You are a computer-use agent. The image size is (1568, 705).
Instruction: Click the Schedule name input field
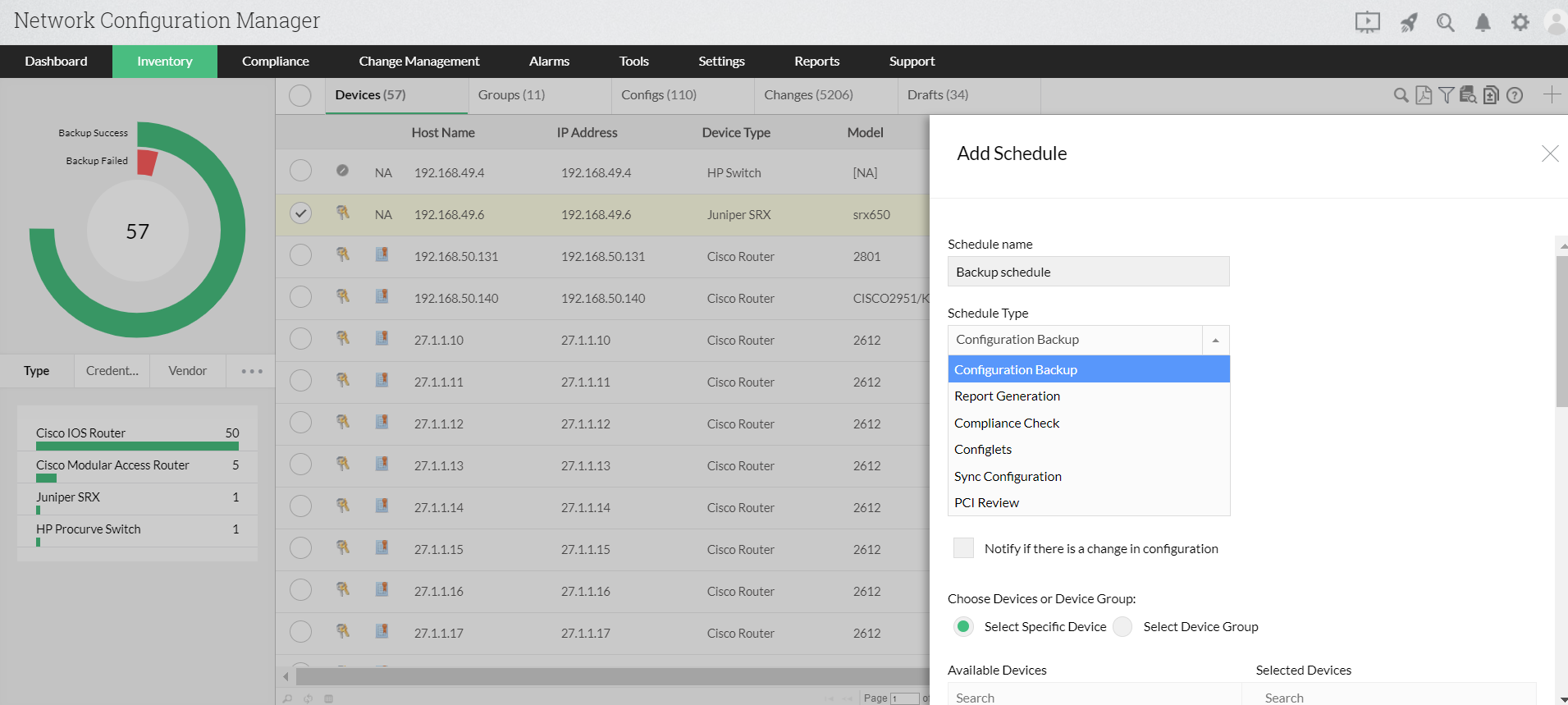pyautogui.click(x=1088, y=272)
